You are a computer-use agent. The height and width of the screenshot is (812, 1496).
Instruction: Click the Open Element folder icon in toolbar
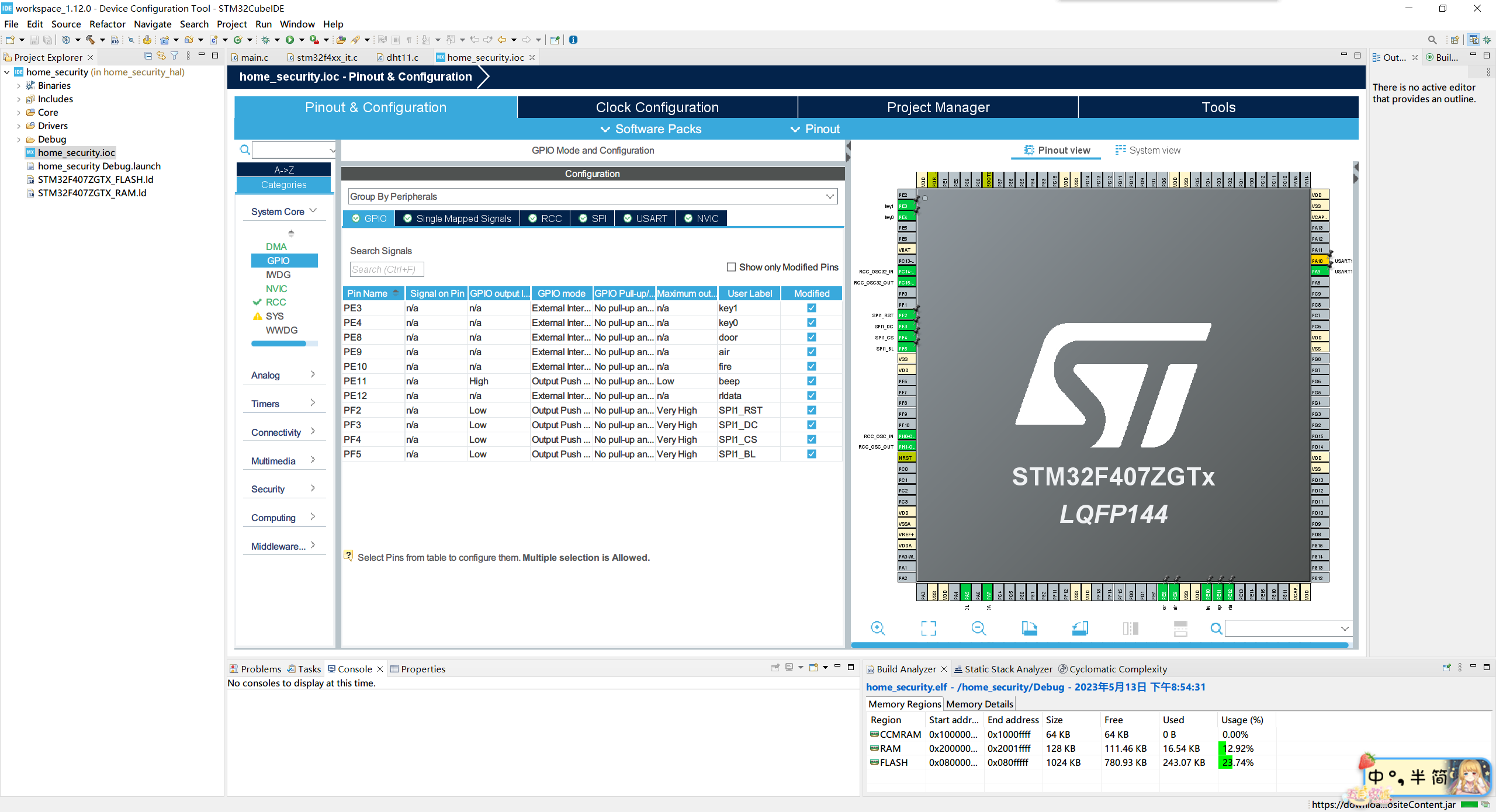tap(341, 40)
